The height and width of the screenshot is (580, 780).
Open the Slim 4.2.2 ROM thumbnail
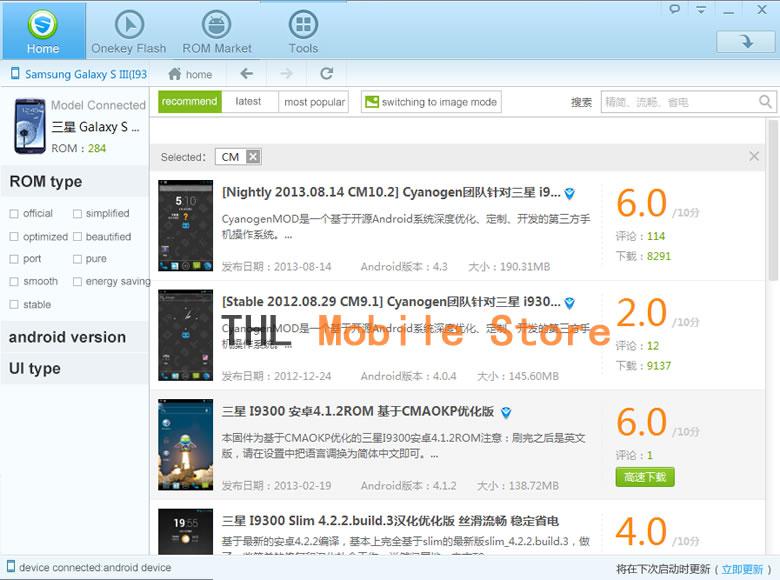click(x=186, y=531)
